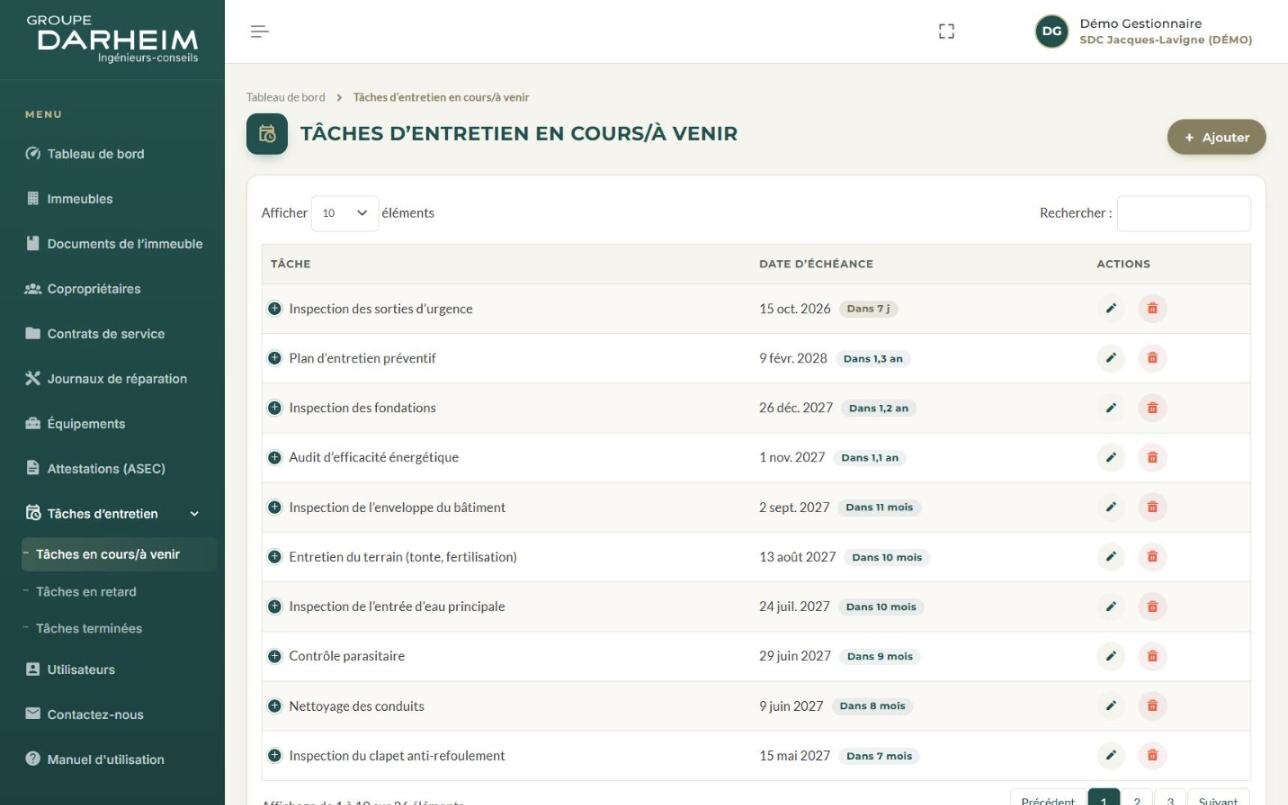Click the Ajouter button
1288x805 pixels.
(x=1216, y=138)
